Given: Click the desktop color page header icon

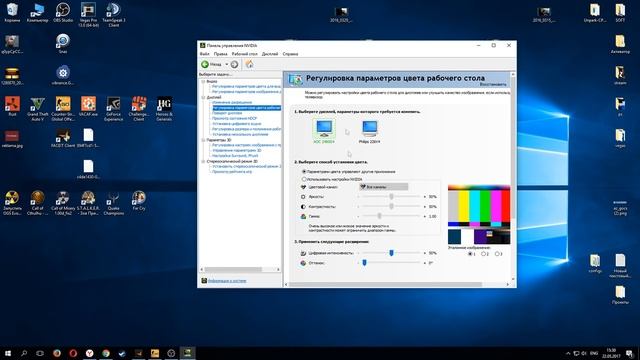Looking at the screenshot, I should [x=295, y=80].
